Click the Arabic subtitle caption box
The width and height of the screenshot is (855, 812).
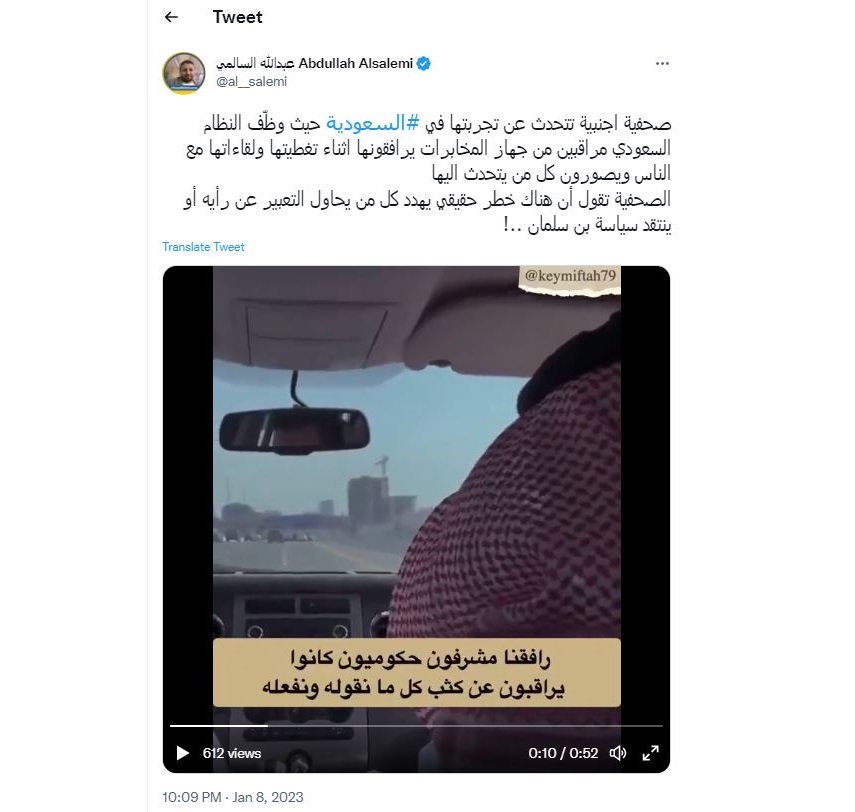pyautogui.click(x=417, y=672)
